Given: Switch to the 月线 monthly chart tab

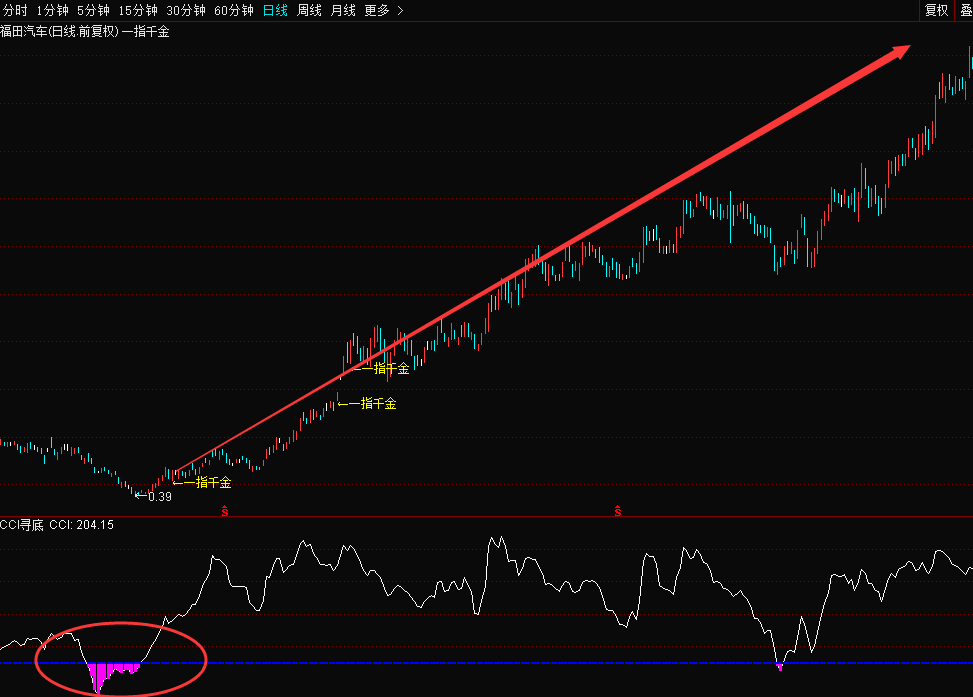Looking at the screenshot, I should [x=343, y=11].
